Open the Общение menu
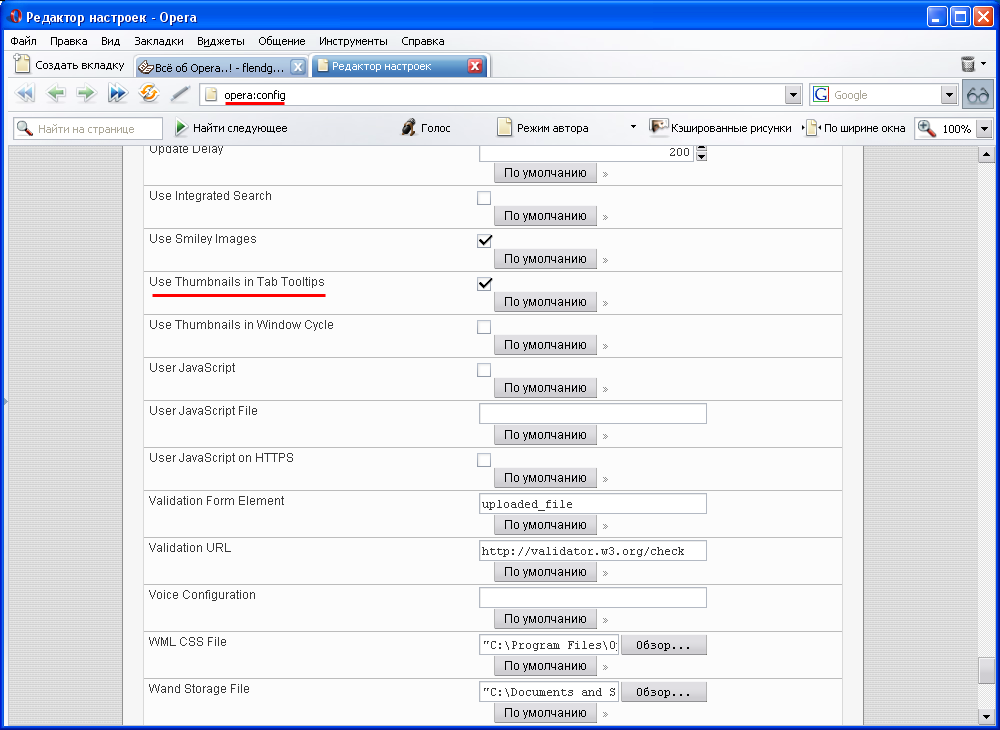 (x=282, y=41)
